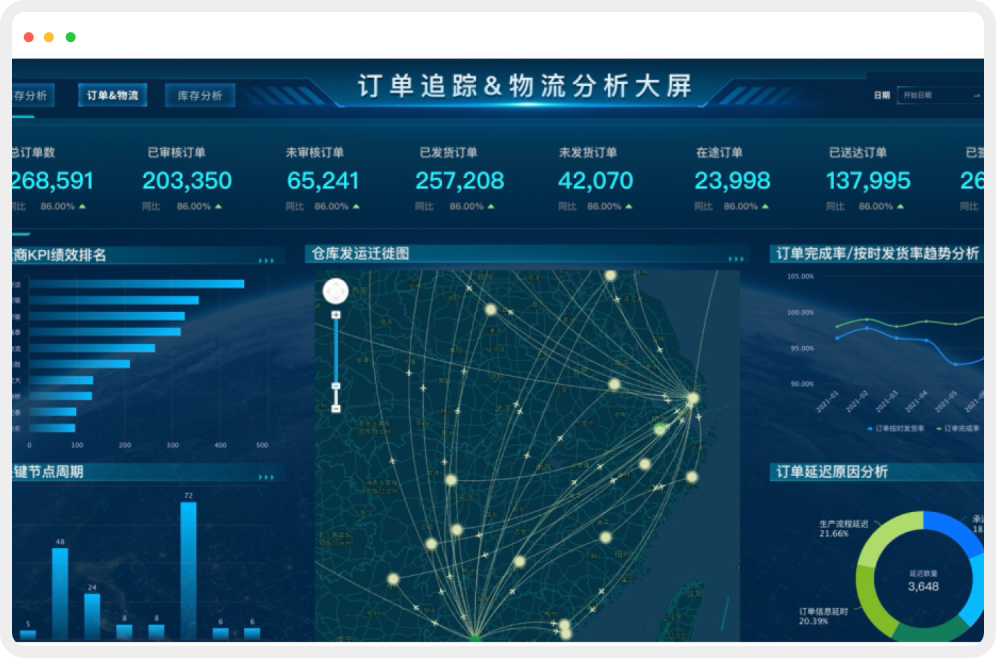Expand the 关键节点周期 panel arrows

pyautogui.click(x=266, y=477)
